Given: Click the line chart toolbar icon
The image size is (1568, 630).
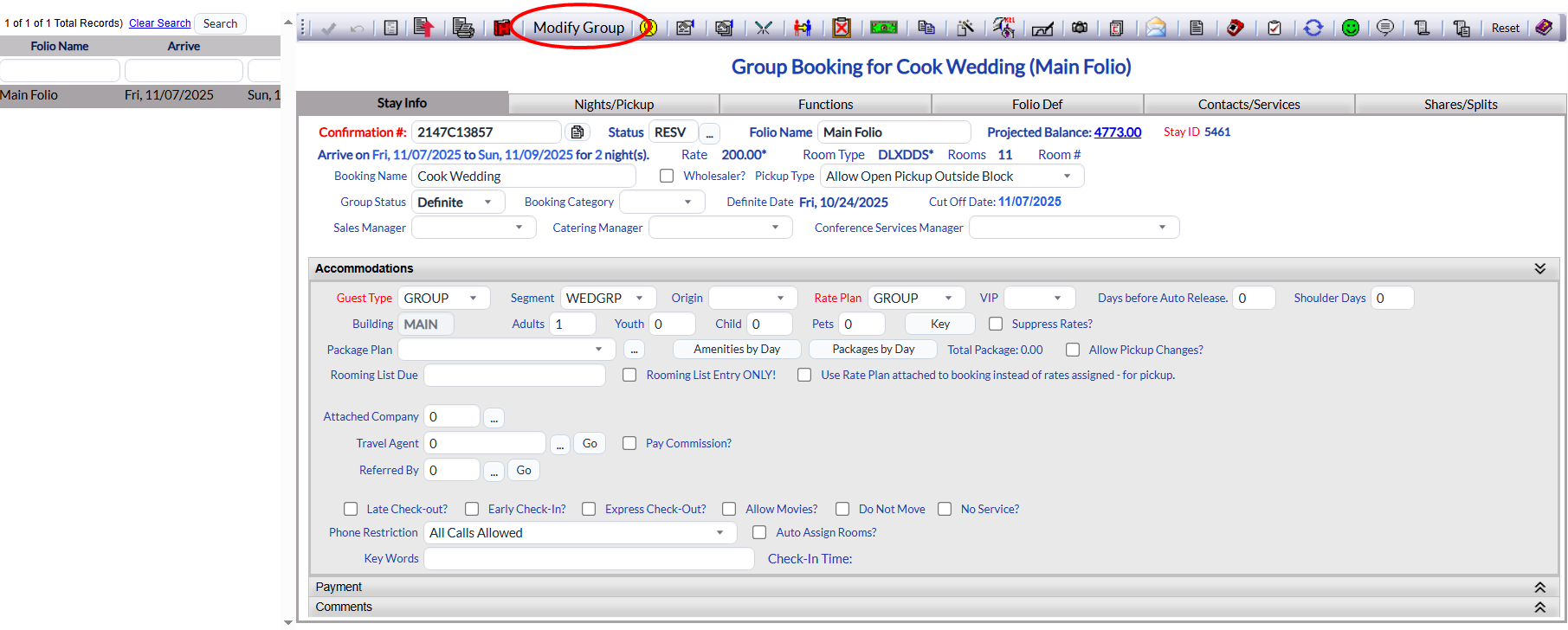Looking at the screenshot, I should (1043, 29).
